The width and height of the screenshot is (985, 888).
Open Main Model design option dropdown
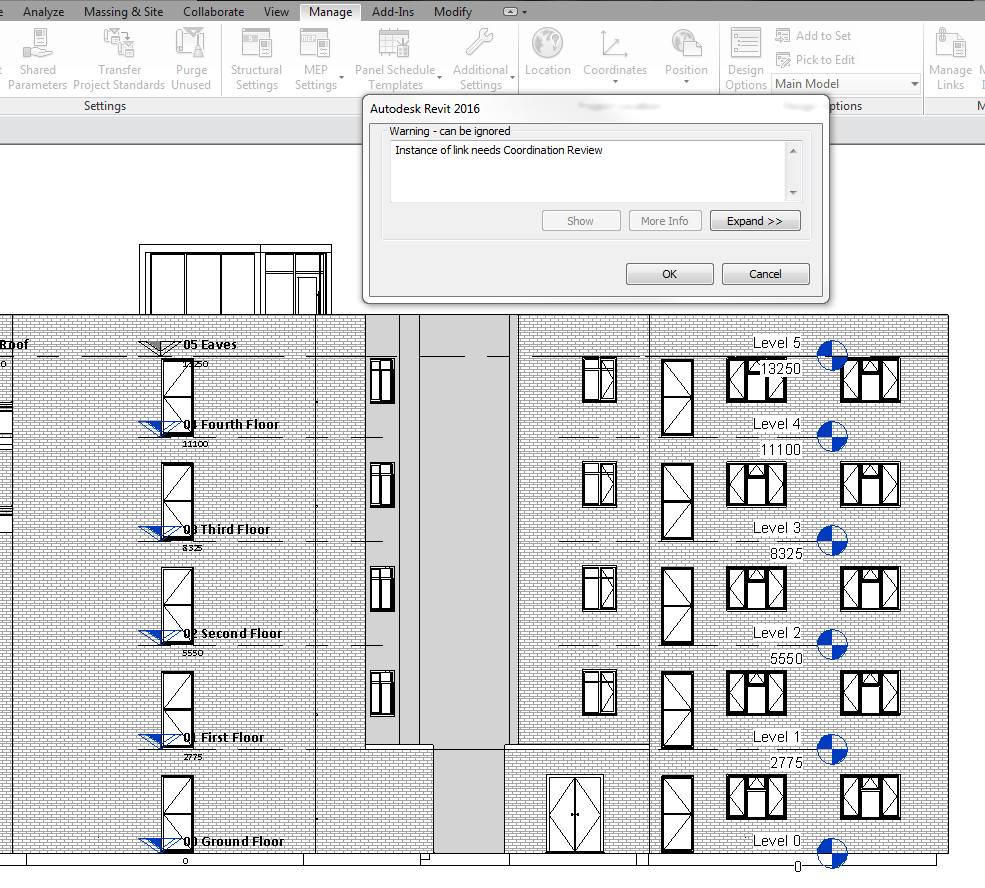coord(847,84)
